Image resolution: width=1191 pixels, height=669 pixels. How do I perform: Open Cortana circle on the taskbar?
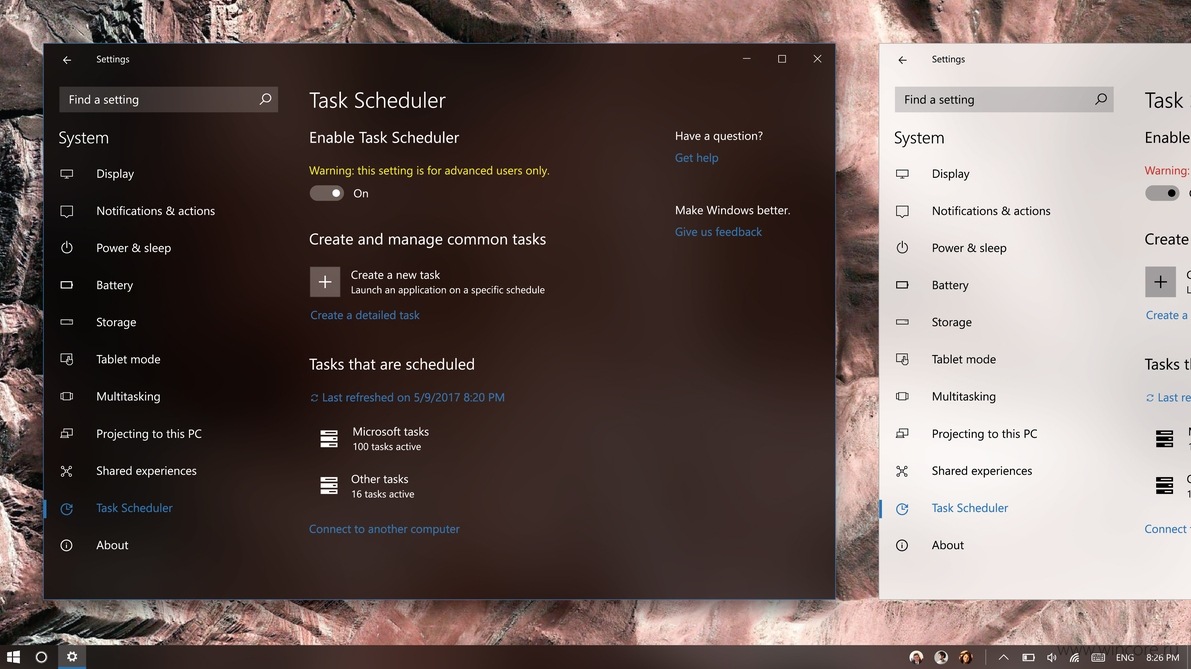(x=42, y=657)
